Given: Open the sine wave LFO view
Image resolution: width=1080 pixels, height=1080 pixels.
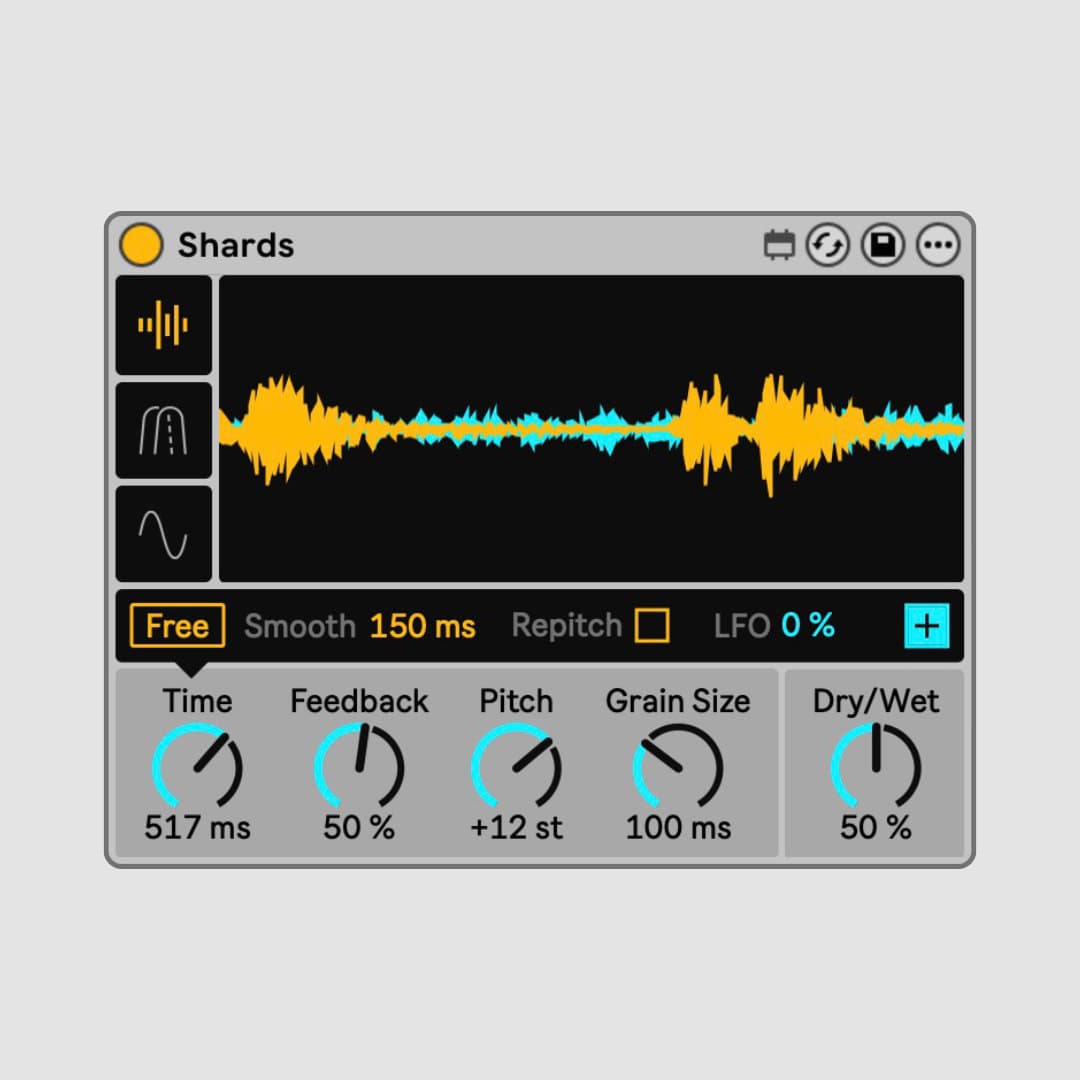Looking at the screenshot, I should tap(163, 533).
